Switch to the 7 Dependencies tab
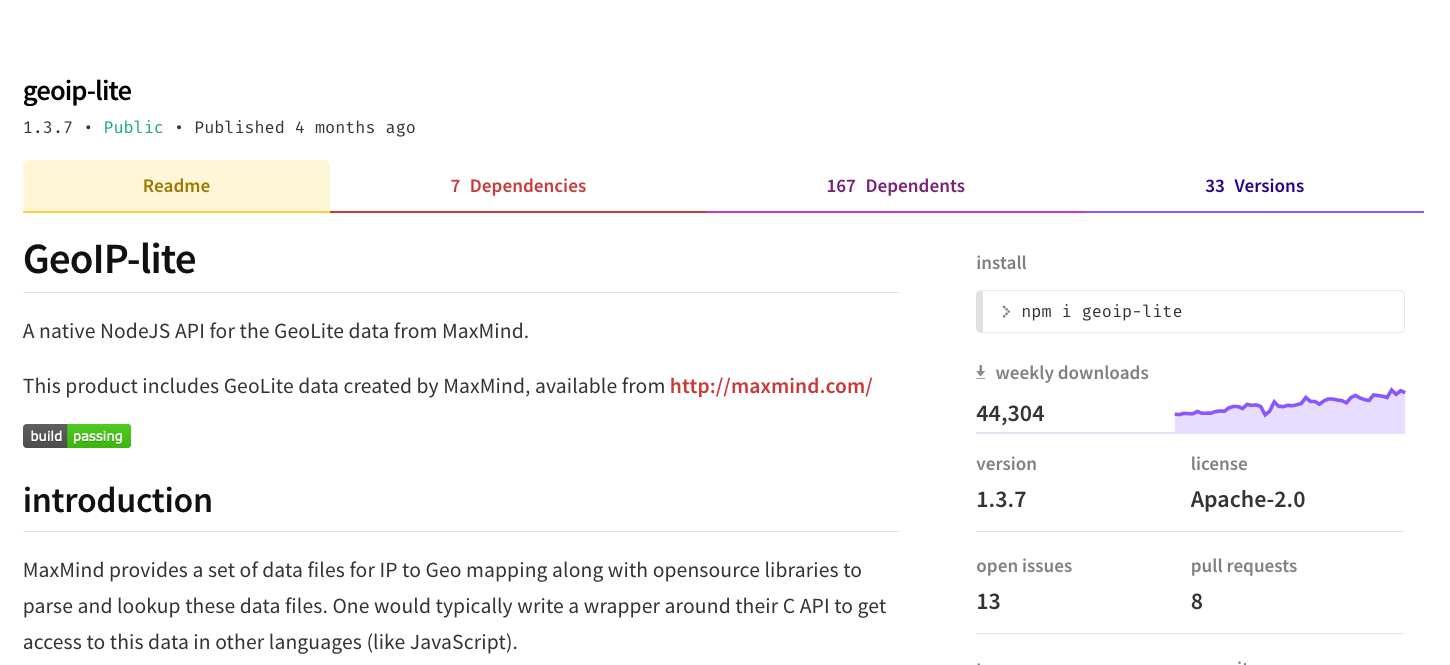The width and height of the screenshot is (1450, 665). point(518,186)
